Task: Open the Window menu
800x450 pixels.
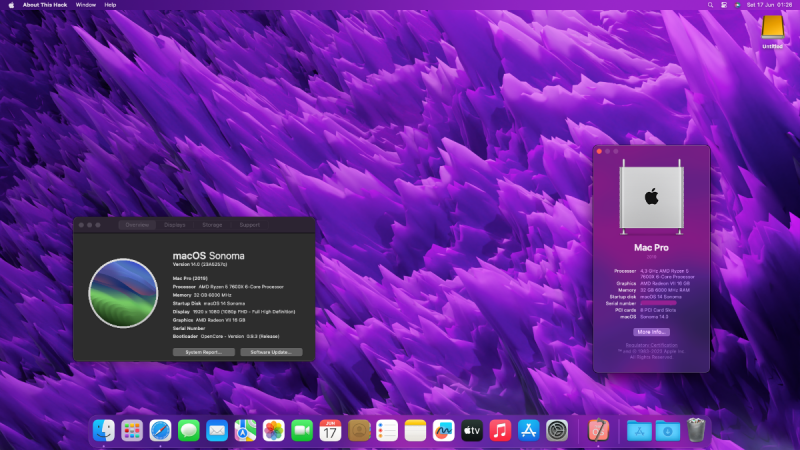Action: tap(86, 5)
